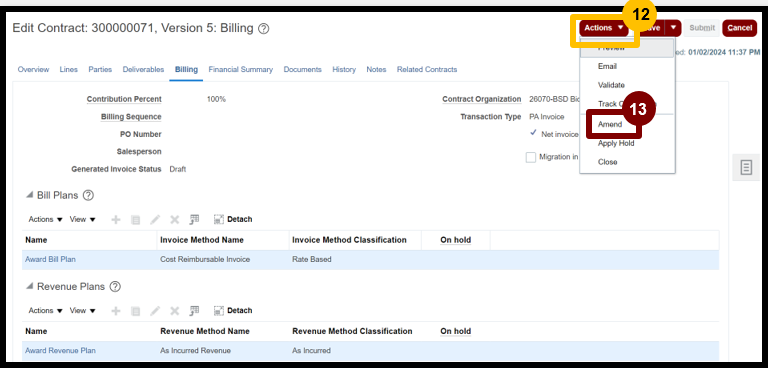The width and height of the screenshot is (768, 368).
Task: Click On hold header in Revenue Plans table
Action: pyautogui.click(x=456, y=331)
